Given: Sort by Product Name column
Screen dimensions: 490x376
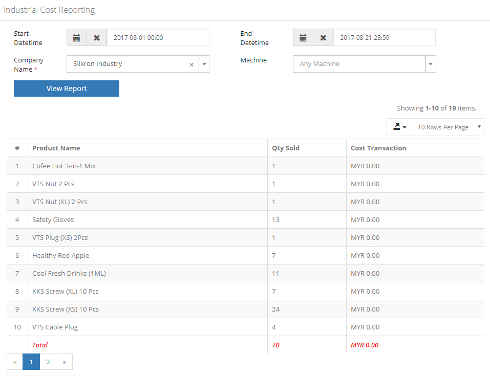Looking at the screenshot, I should (56, 148).
